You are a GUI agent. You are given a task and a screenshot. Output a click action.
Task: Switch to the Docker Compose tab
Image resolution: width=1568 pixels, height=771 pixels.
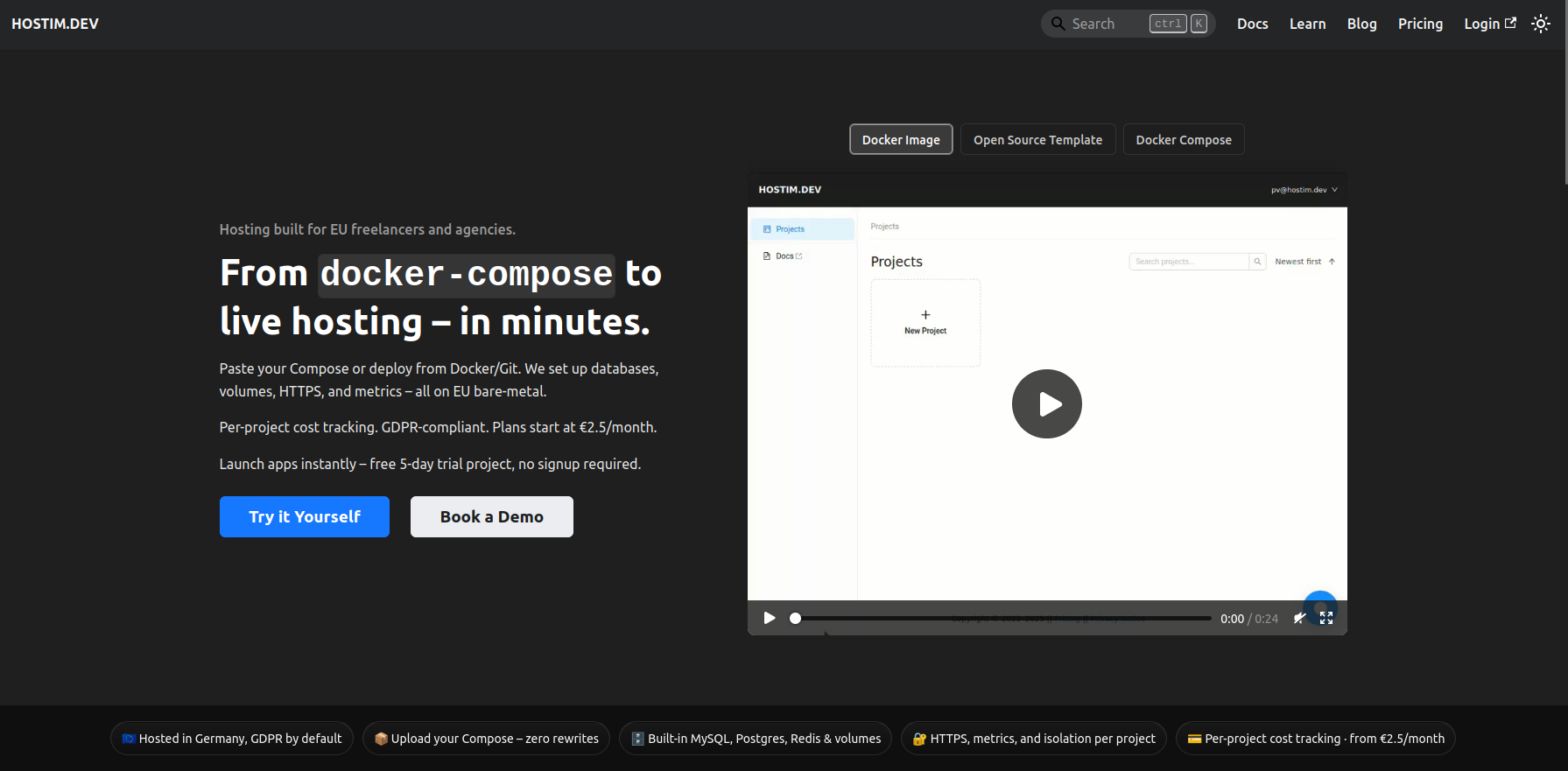1183,140
